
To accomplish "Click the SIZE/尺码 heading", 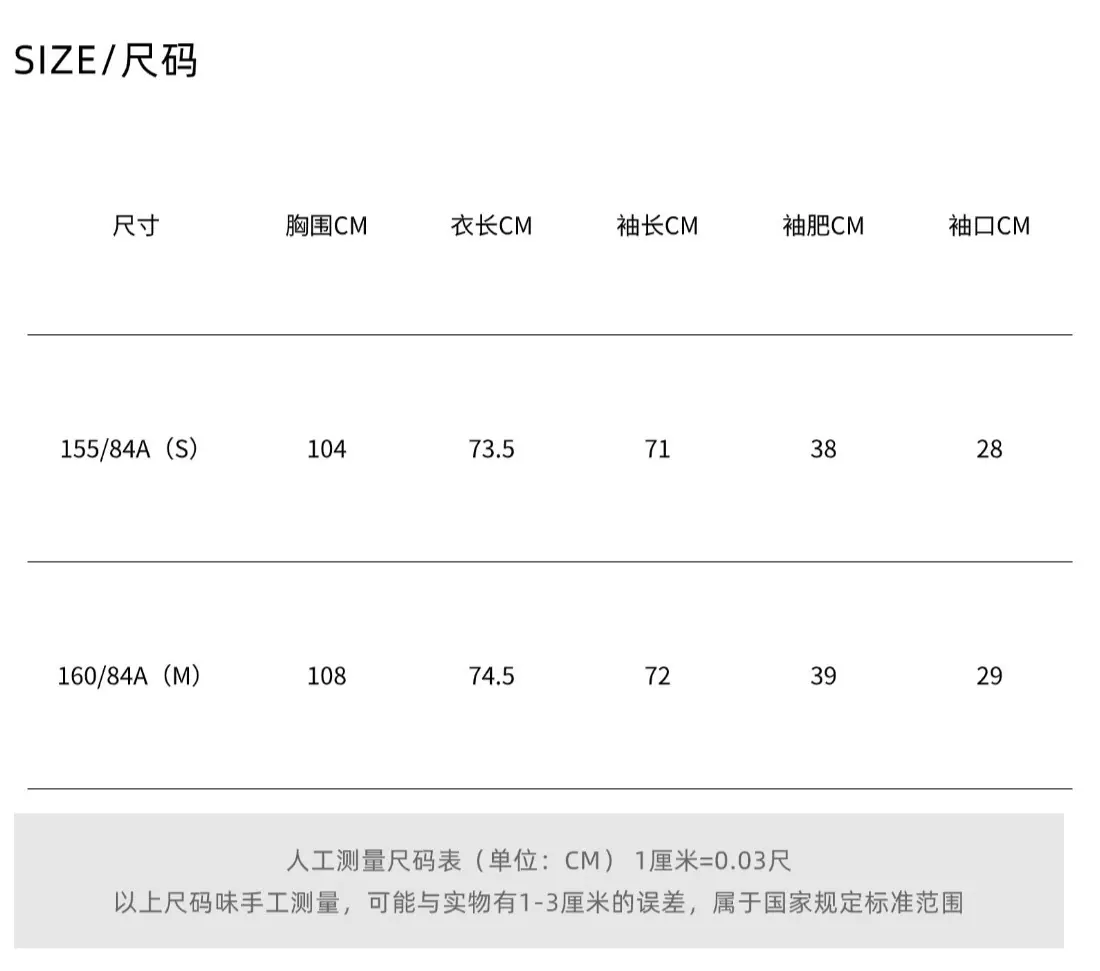I will (x=106, y=60).
